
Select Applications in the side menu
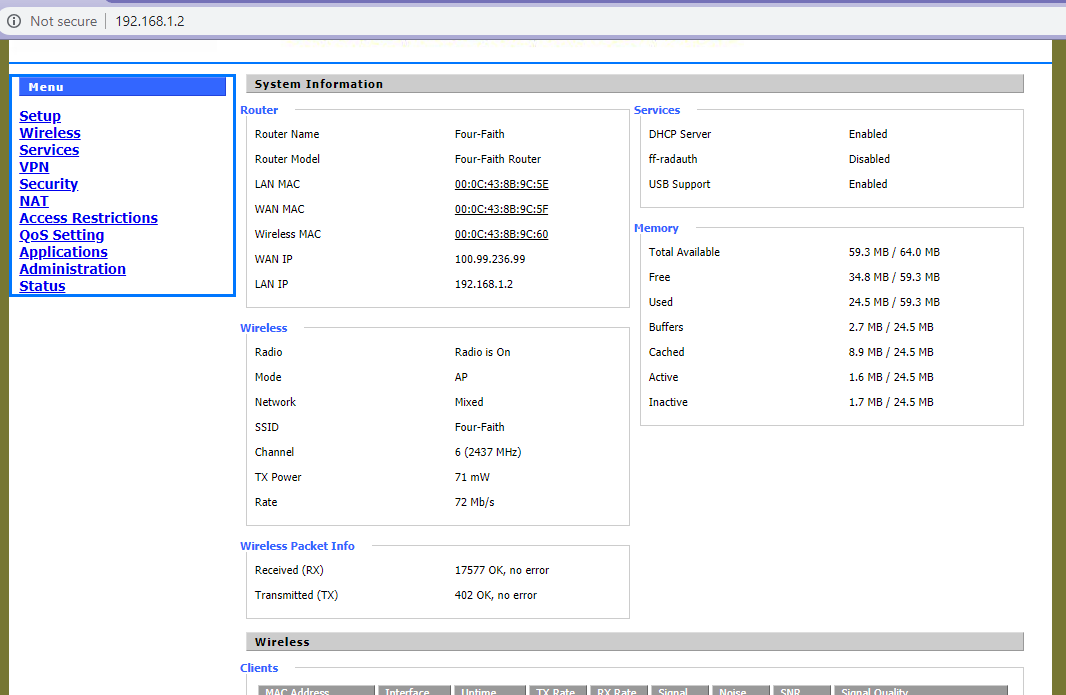(63, 252)
